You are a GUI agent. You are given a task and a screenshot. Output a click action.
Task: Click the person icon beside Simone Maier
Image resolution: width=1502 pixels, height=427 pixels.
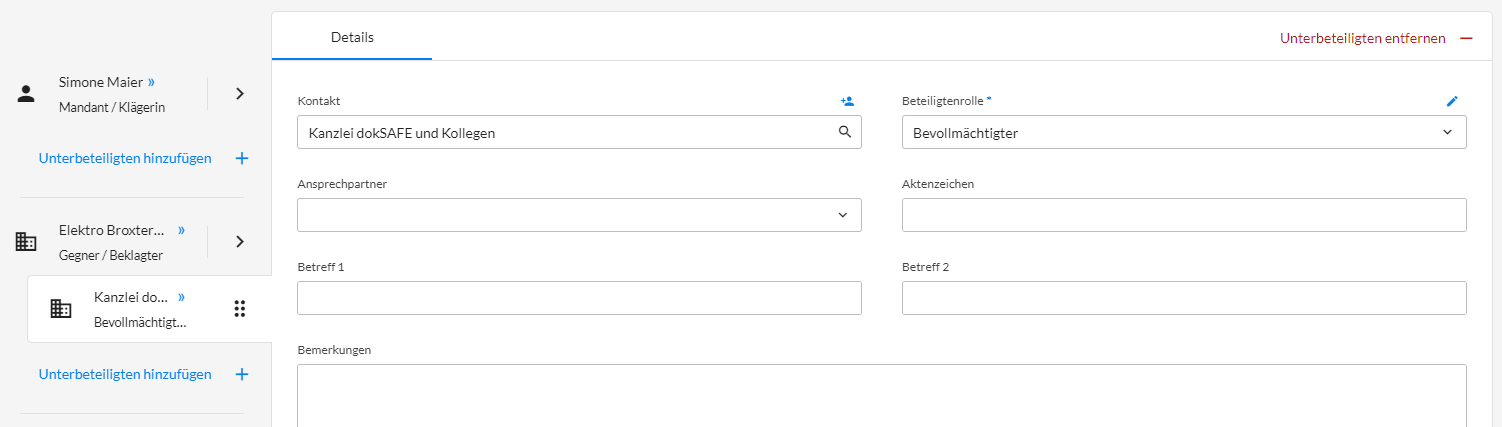coord(27,94)
